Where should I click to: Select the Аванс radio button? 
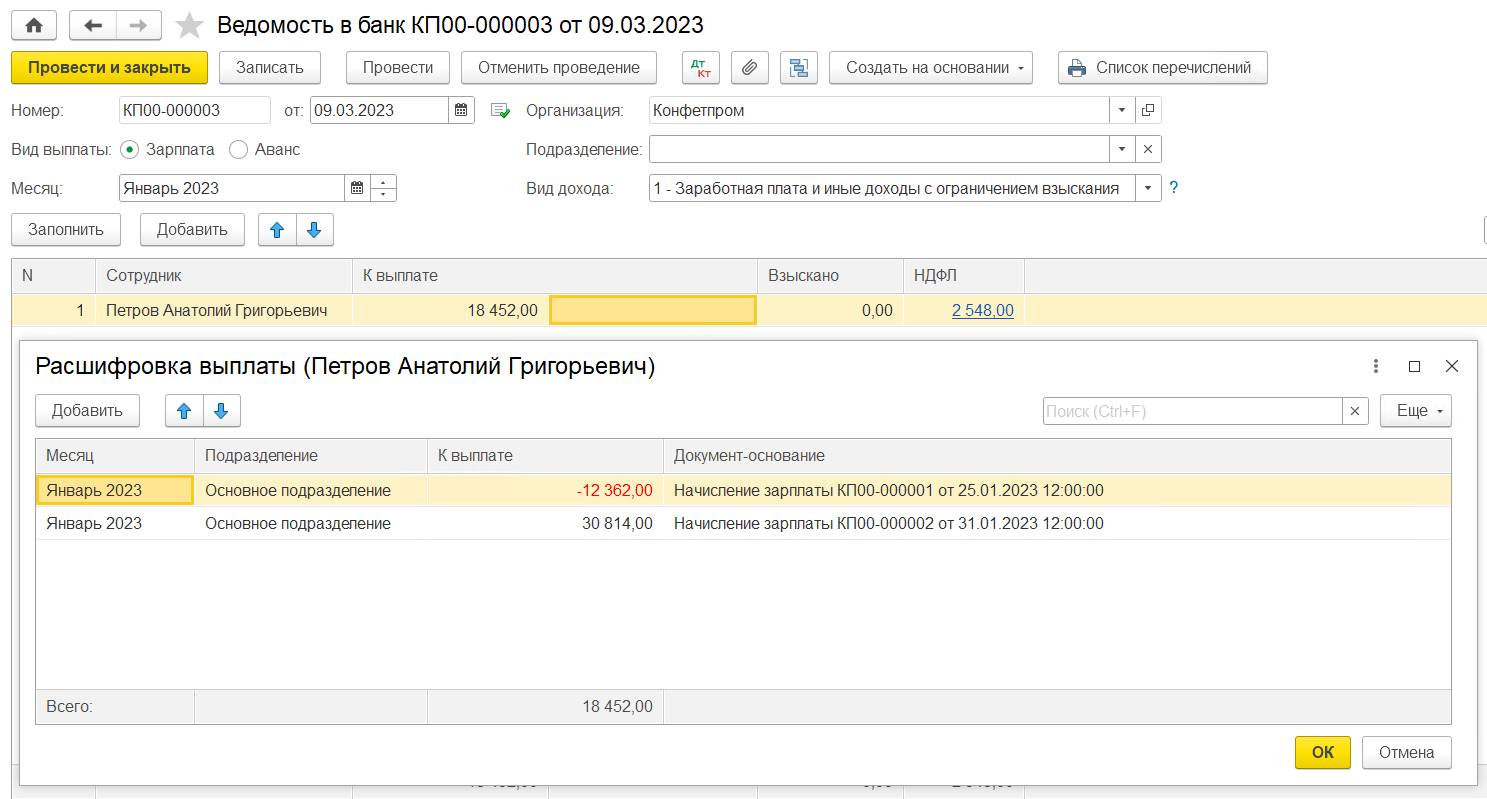pyautogui.click(x=238, y=149)
